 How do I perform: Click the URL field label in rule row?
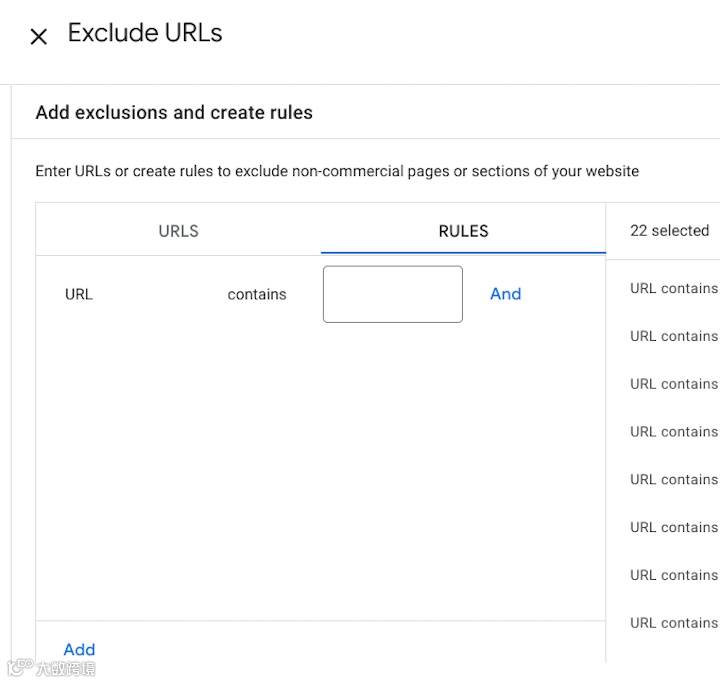(x=79, y=295)
